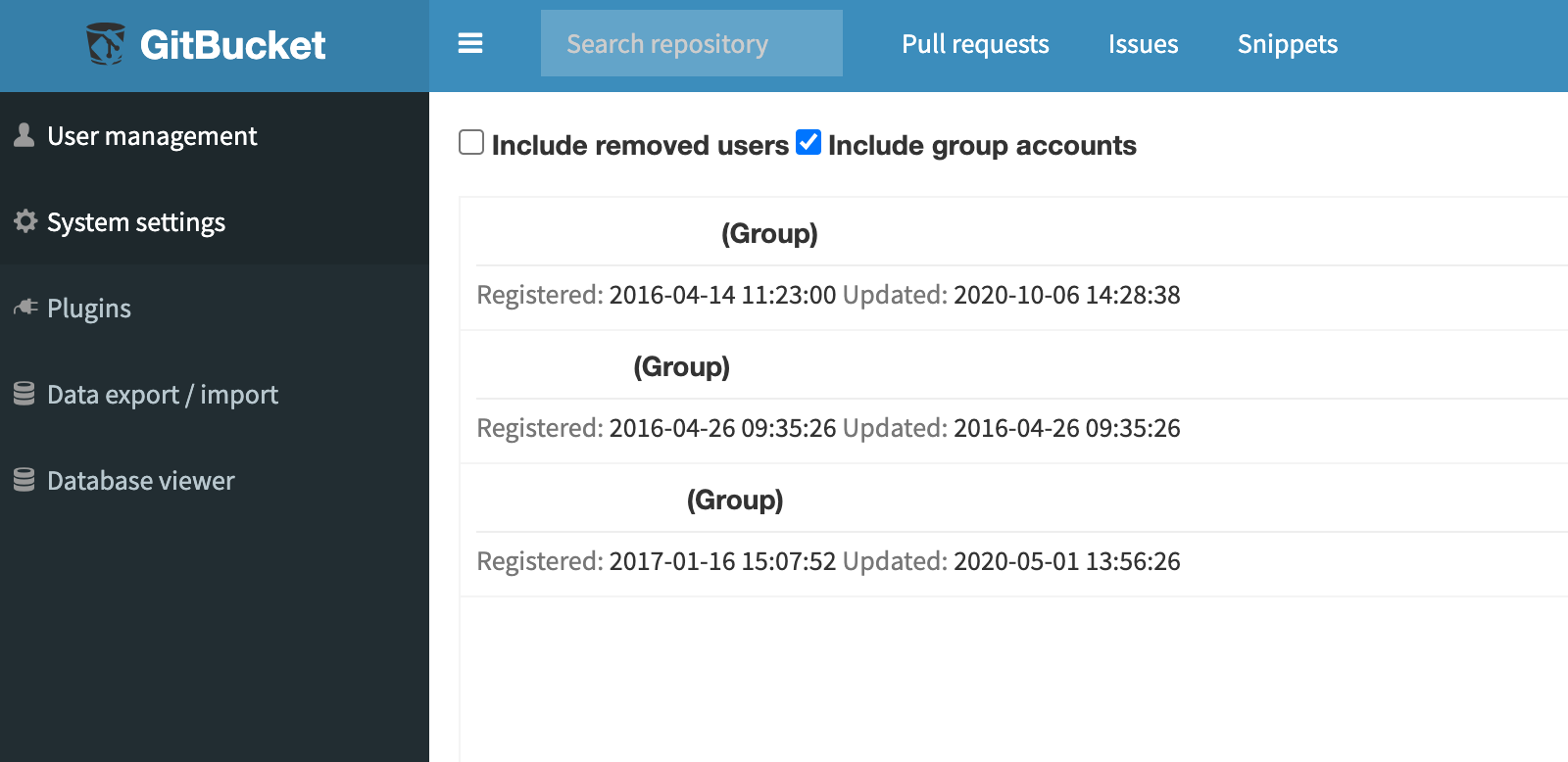Click inside the Search repository field

691,43
